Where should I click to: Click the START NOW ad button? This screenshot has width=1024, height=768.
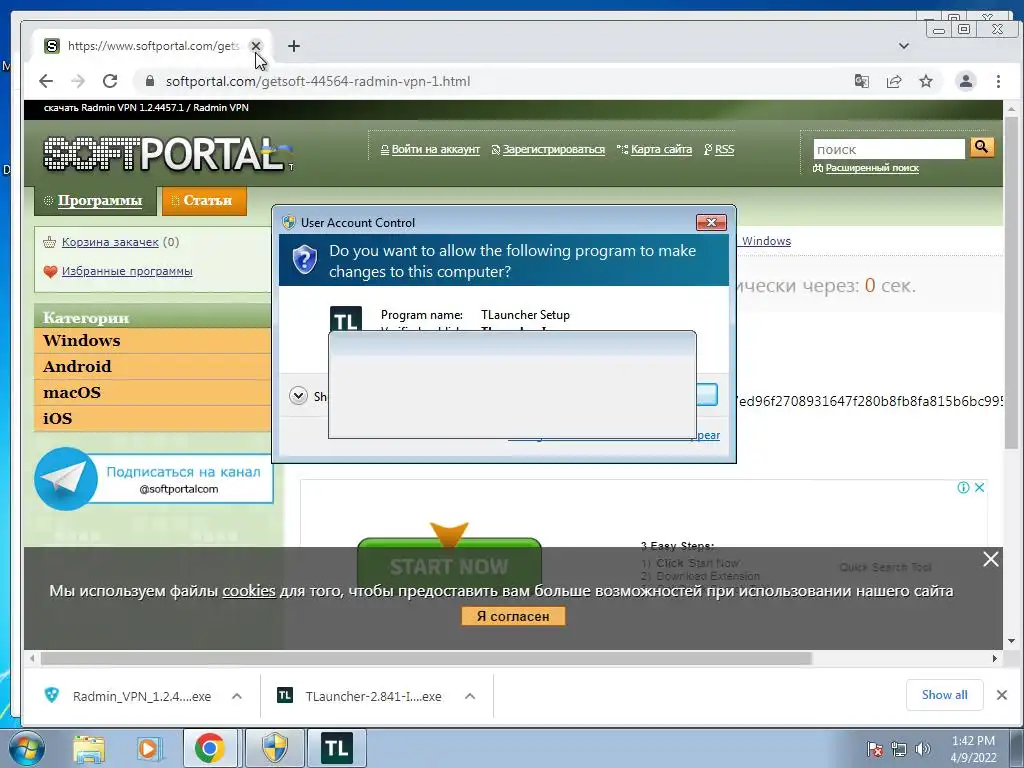449,564
